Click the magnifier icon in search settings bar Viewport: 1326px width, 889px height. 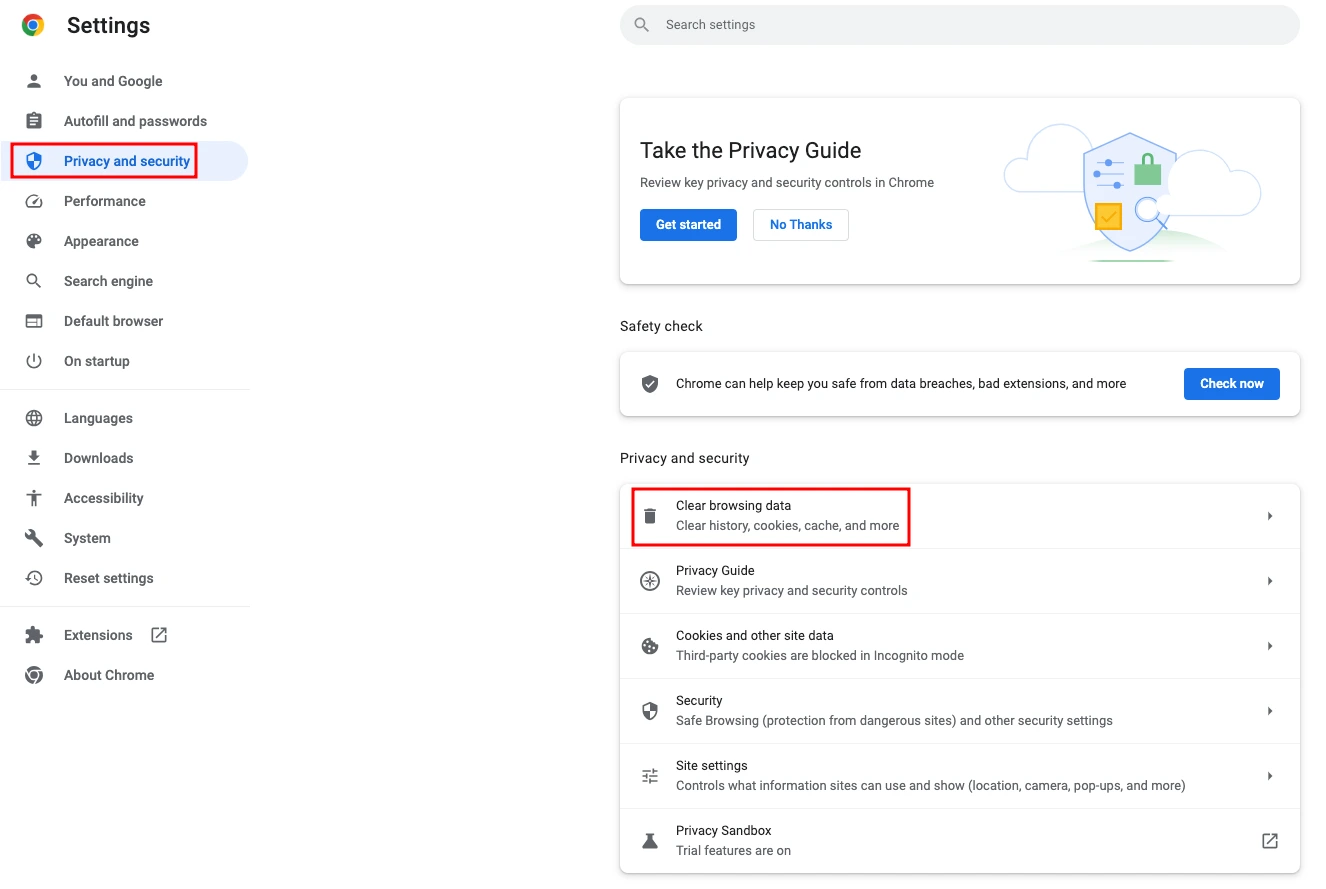[x=642, y=25]
